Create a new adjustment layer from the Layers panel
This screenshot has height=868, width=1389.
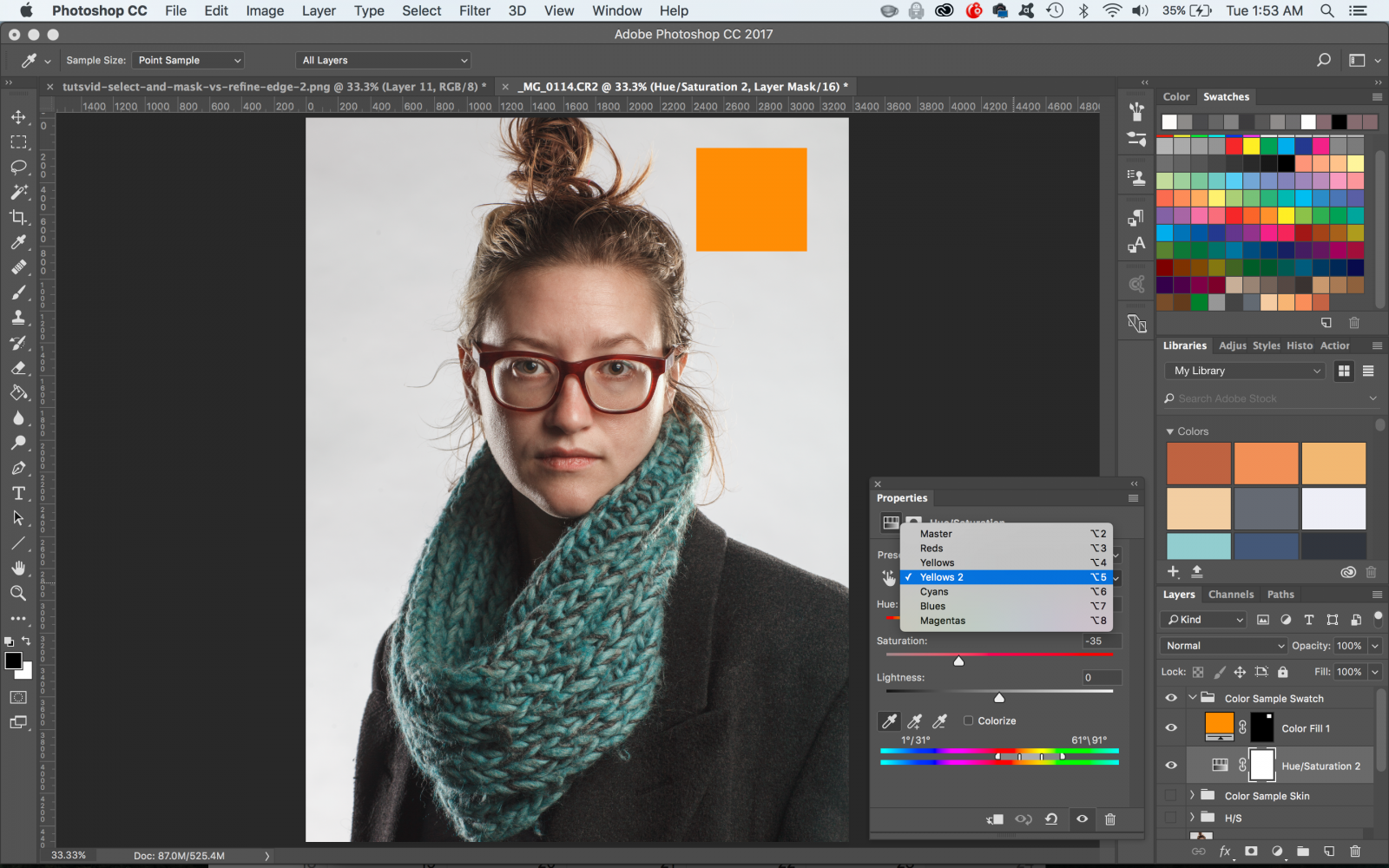(1276, 852)
